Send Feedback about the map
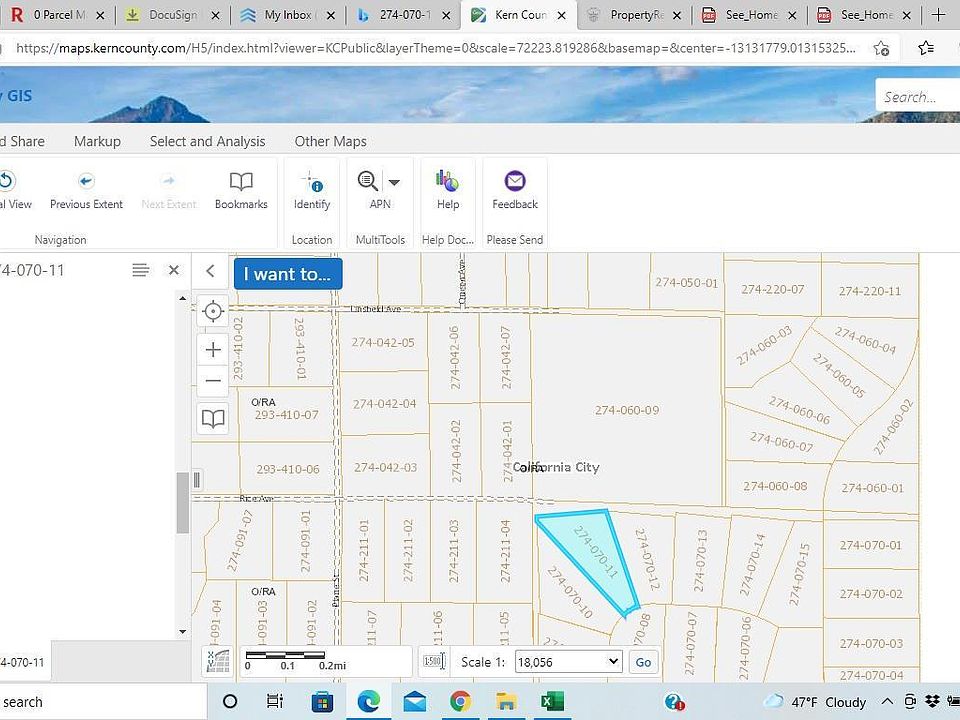Screen dimensions: 960x720 point(514,190)
